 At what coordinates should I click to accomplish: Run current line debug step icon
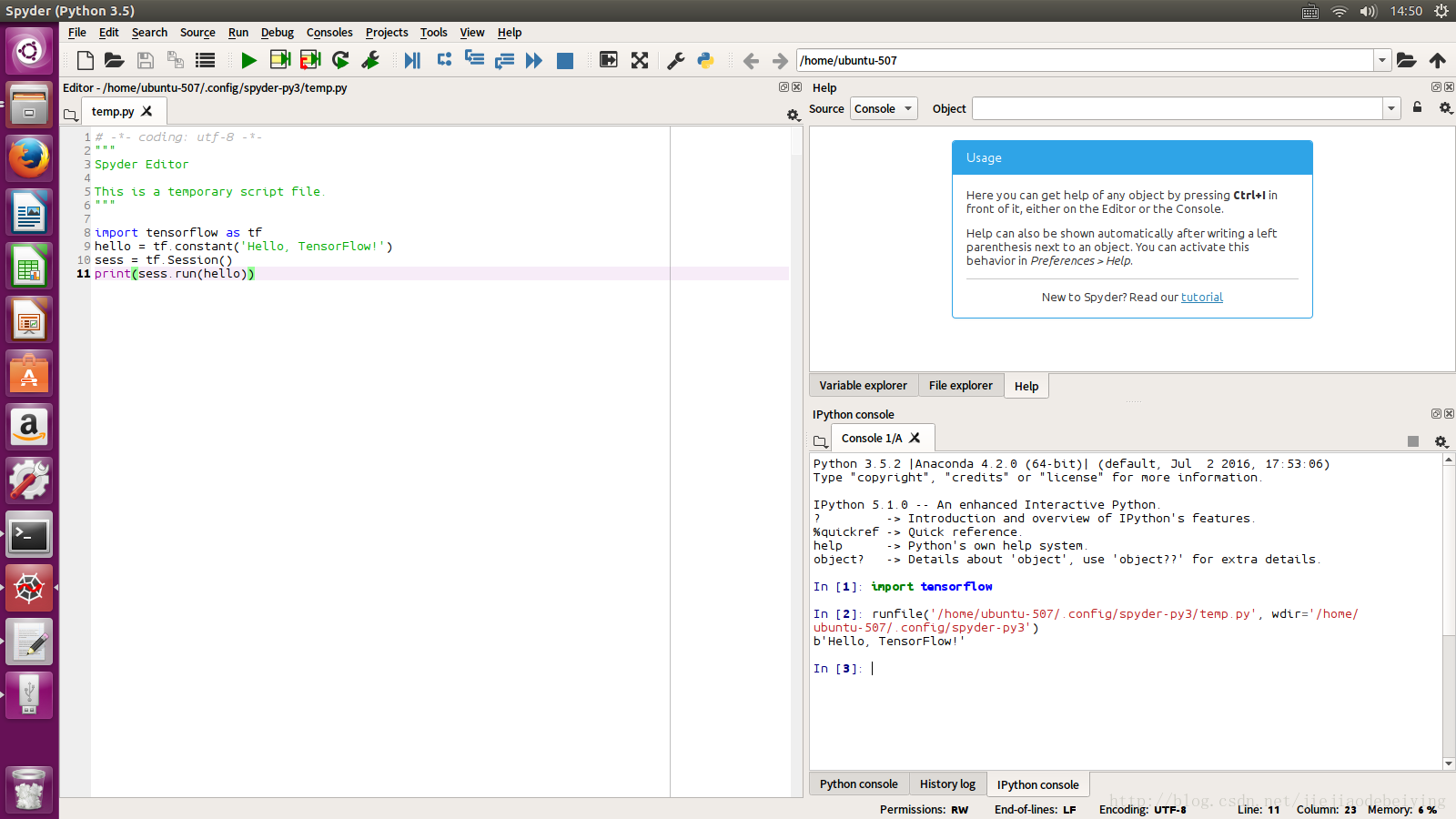pos(444,60)
